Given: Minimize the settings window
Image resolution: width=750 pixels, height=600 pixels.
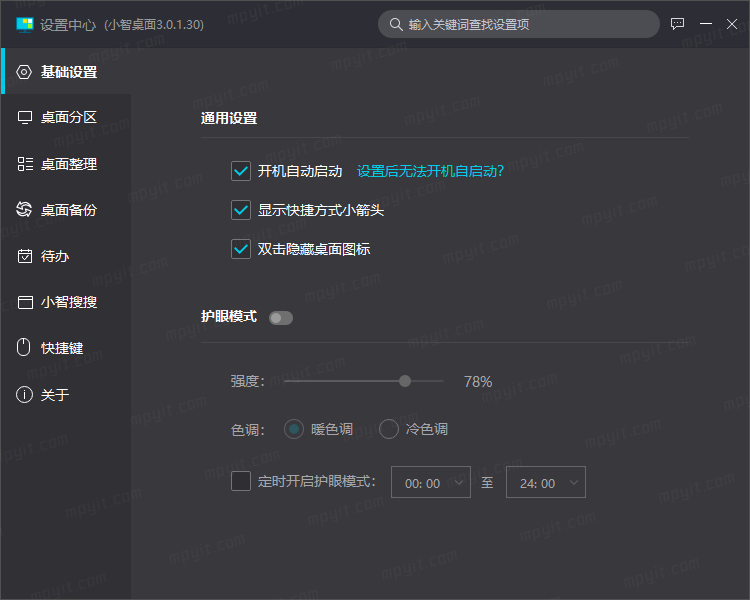Looking at the screenshot, I should [706, 24].
